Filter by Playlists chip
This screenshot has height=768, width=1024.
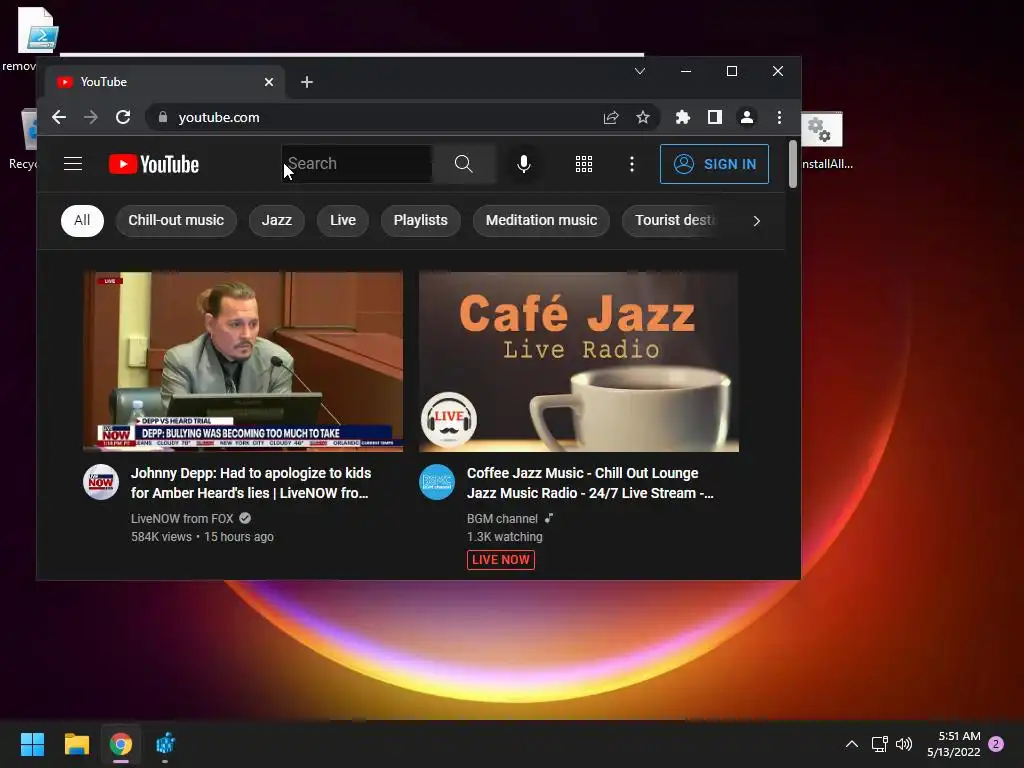click(x=421, y=220)
